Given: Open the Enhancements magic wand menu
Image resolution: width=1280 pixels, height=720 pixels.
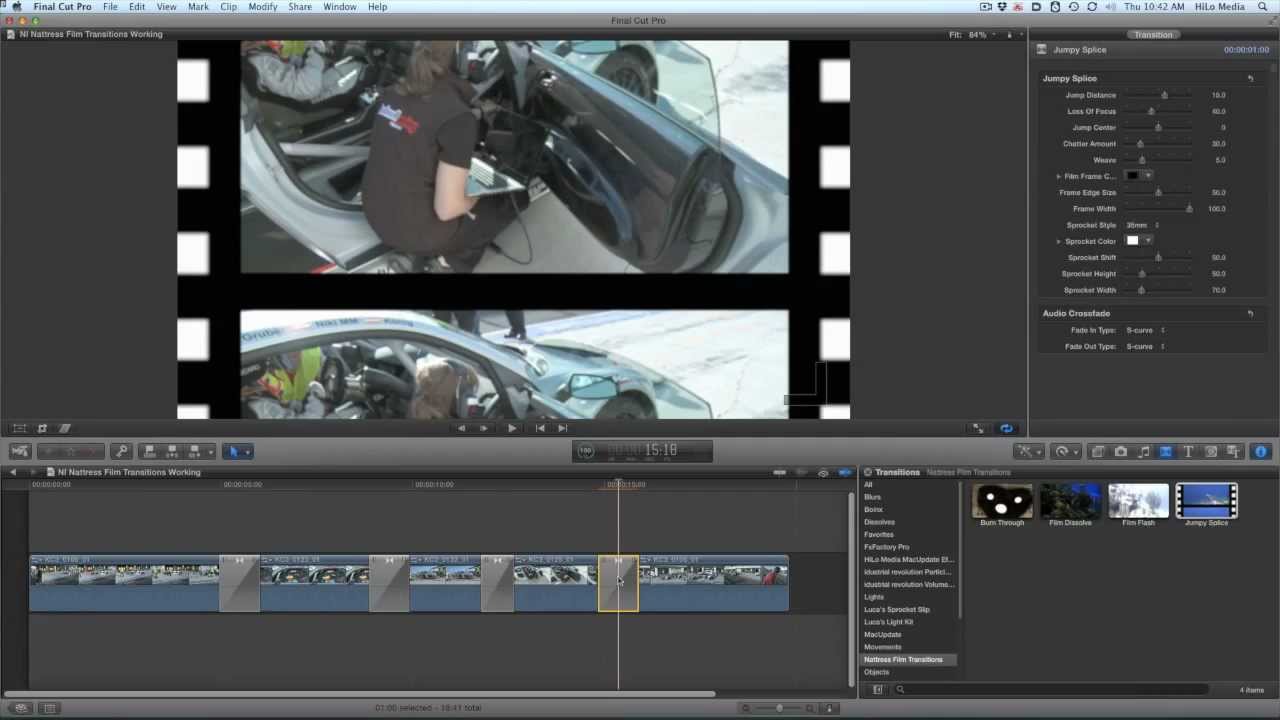Looking at the screenshot, I should [1030, 452].
